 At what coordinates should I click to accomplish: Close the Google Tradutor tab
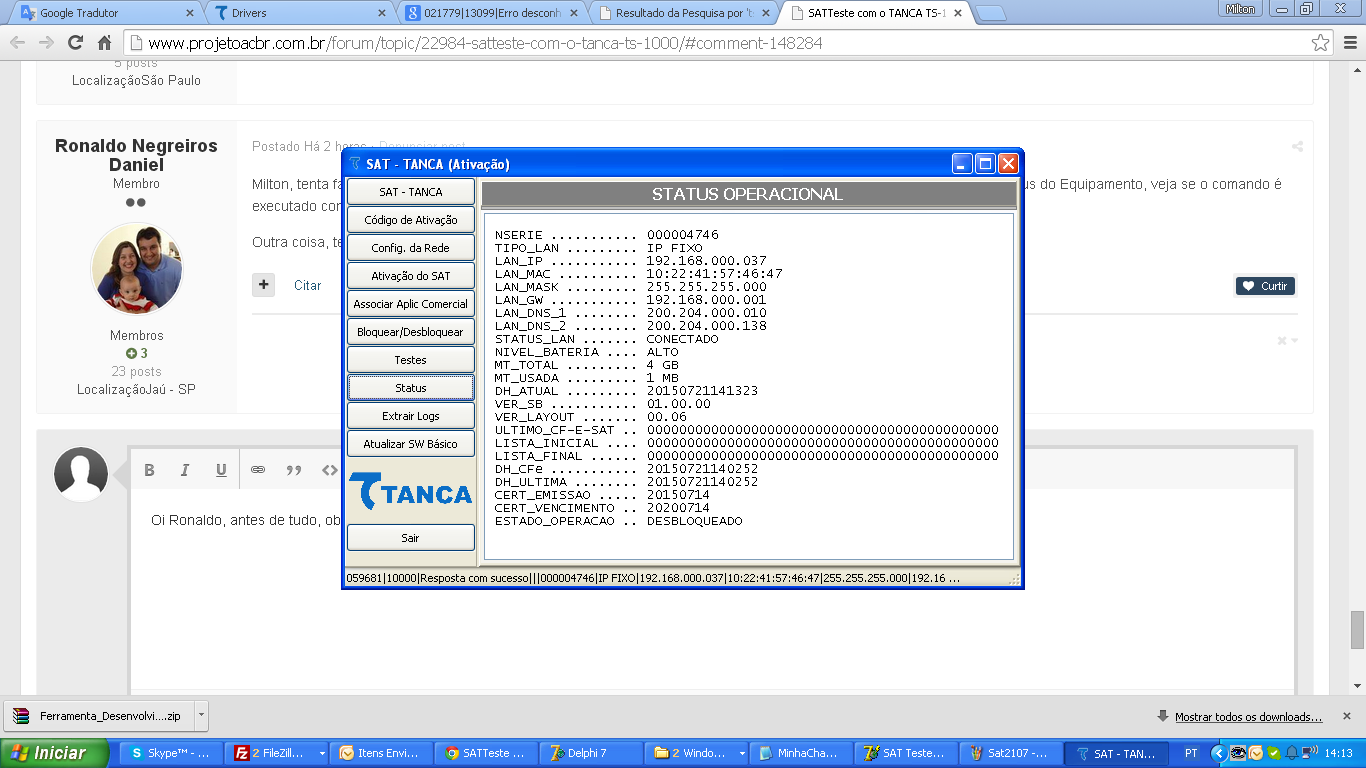point(190,13)
